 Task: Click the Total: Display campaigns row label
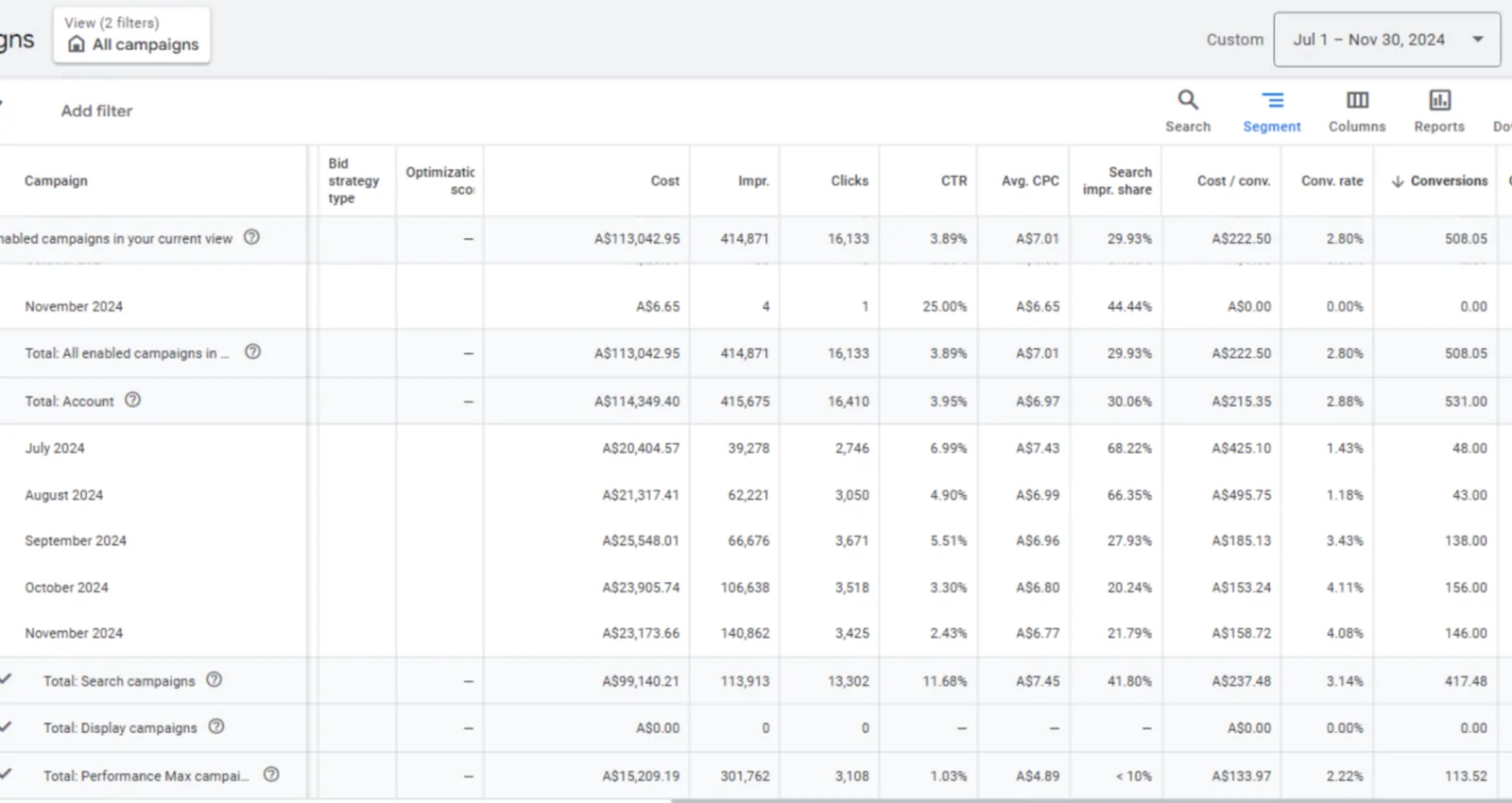click(120, 728)
